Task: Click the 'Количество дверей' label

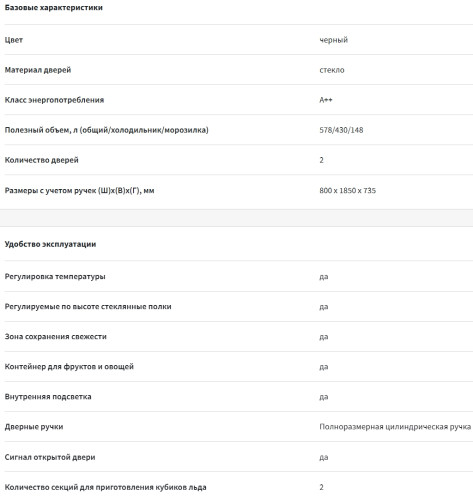Action: [x=42, y=160]
